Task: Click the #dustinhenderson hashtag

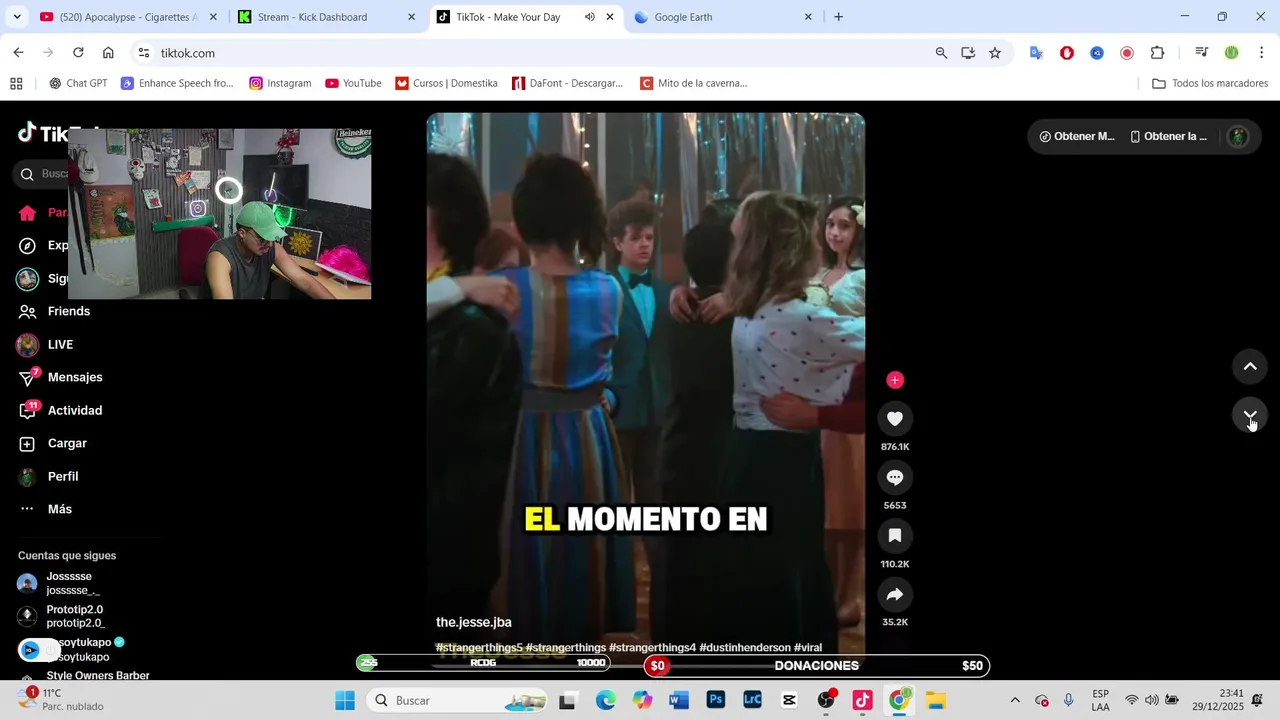Action: [745, 648]
